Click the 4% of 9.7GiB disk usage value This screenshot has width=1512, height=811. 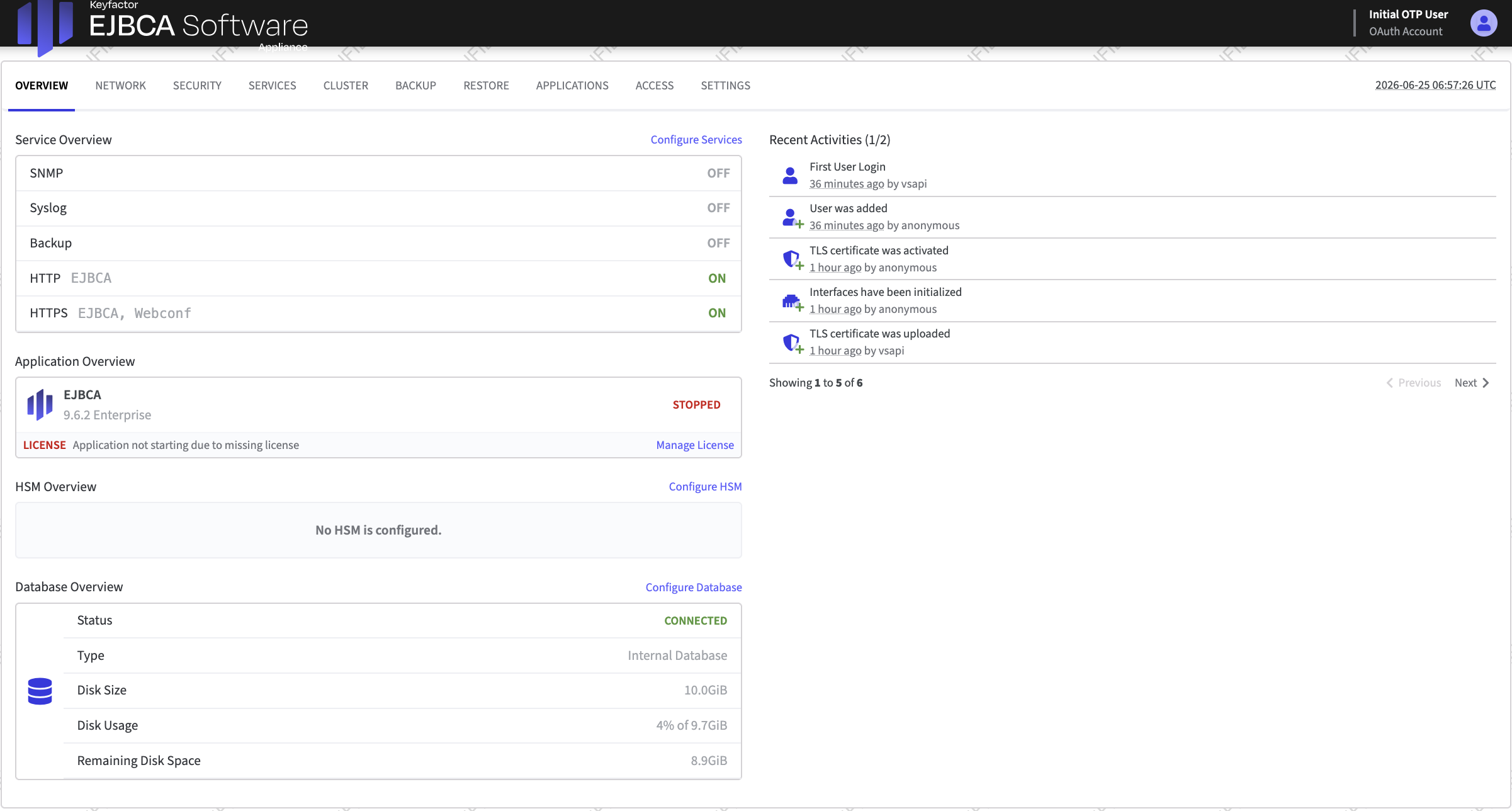691,725
